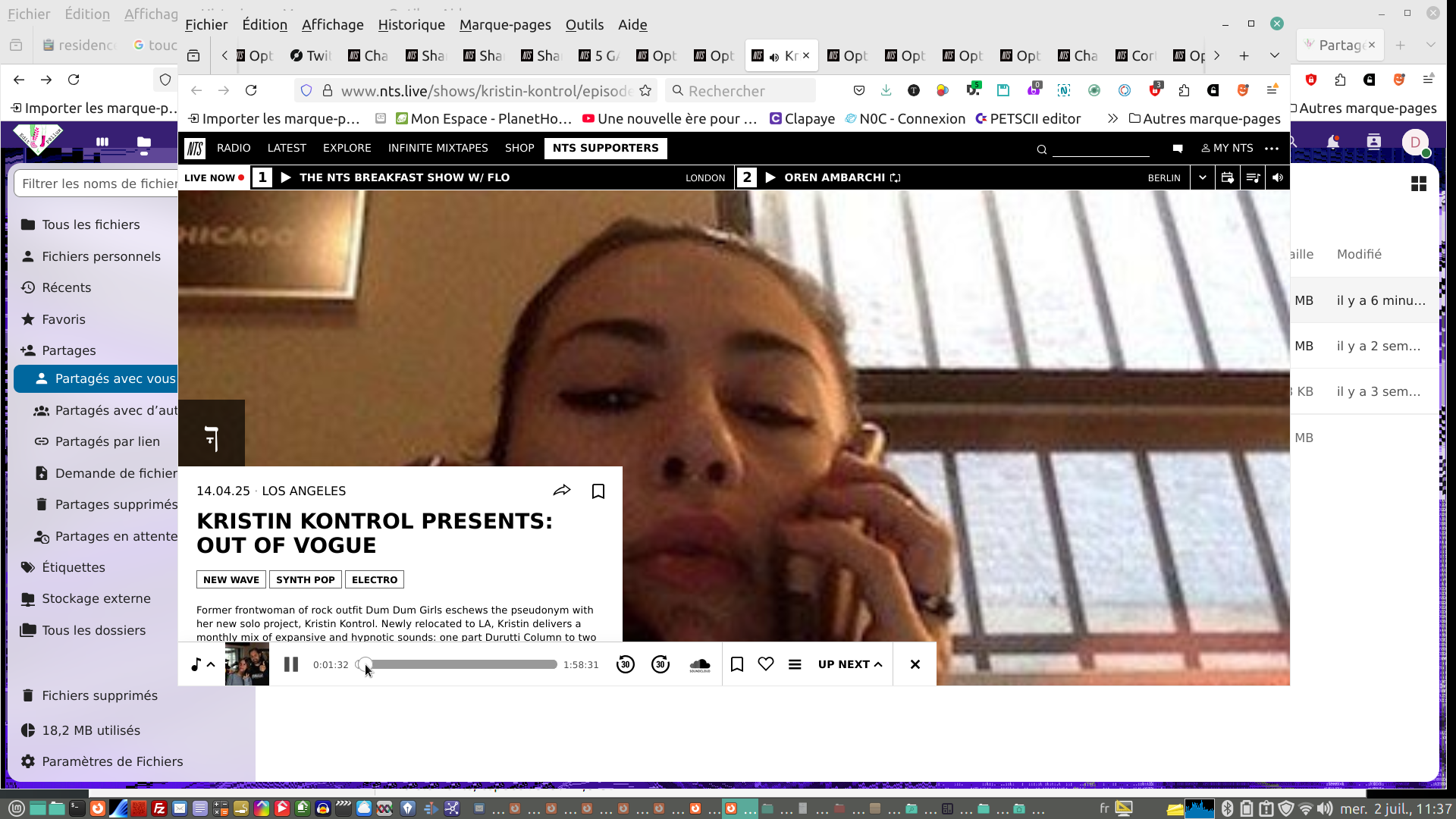Click the heart favourite icon in the player
Screen dimensions: 1456x819
click(x=766, y=664)
